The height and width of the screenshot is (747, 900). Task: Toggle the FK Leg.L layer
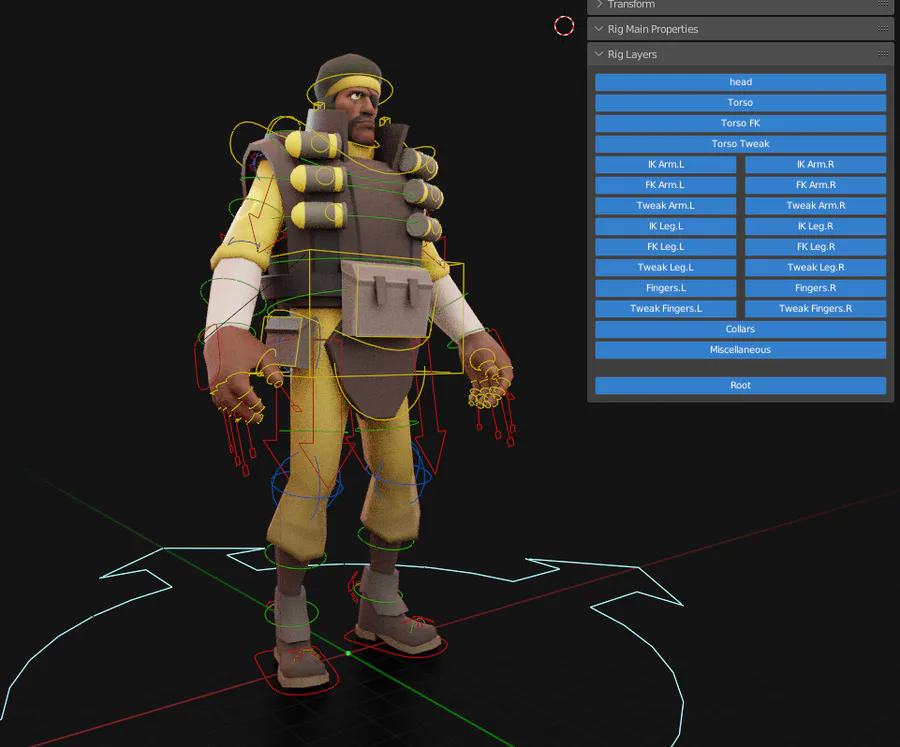(666, 247)
